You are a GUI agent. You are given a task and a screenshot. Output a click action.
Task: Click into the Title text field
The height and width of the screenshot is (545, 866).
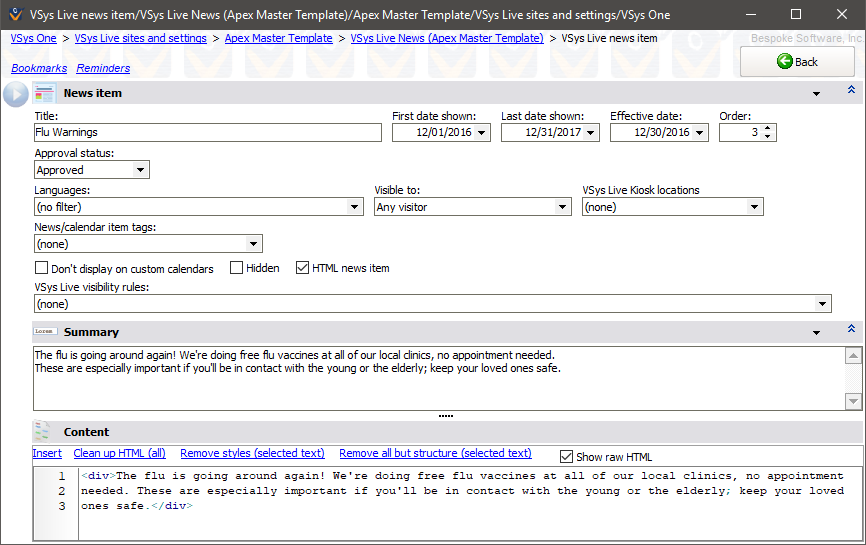click(x=207, y=132)
